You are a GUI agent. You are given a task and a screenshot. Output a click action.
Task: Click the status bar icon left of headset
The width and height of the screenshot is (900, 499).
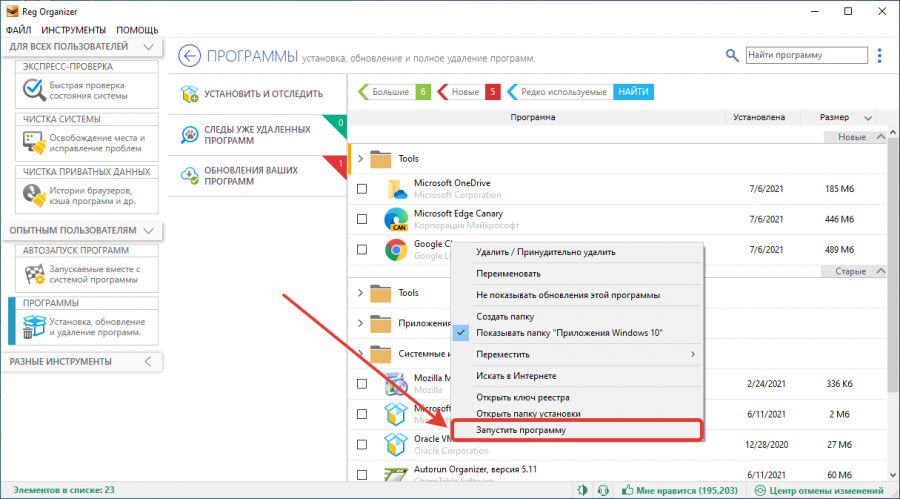[x=582, y=490]
